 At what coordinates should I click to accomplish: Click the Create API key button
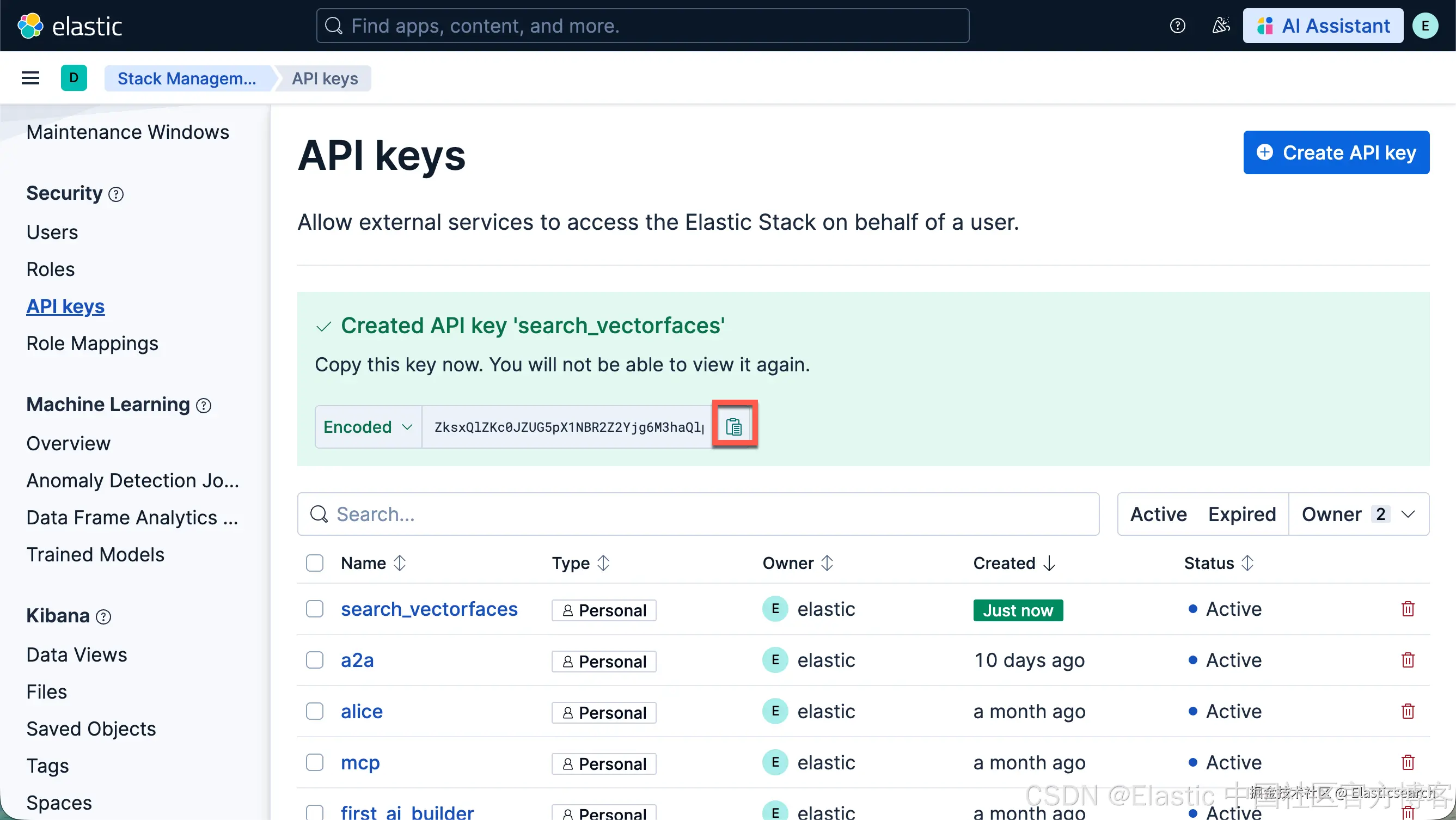pos(1336,152)
